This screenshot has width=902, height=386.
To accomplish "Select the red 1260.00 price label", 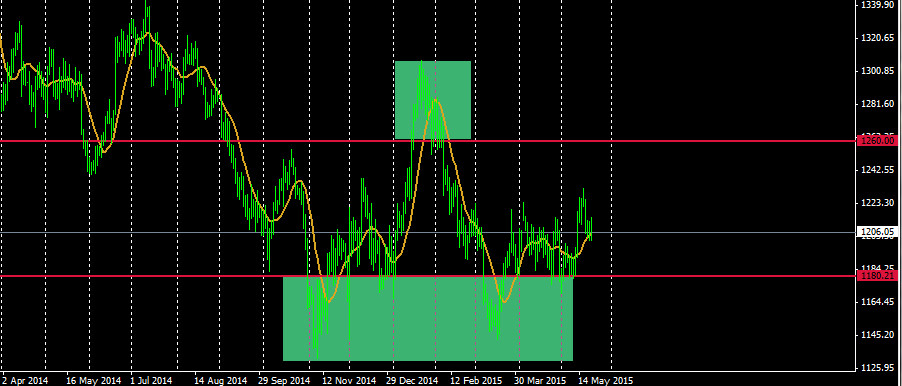I will 878,140.
